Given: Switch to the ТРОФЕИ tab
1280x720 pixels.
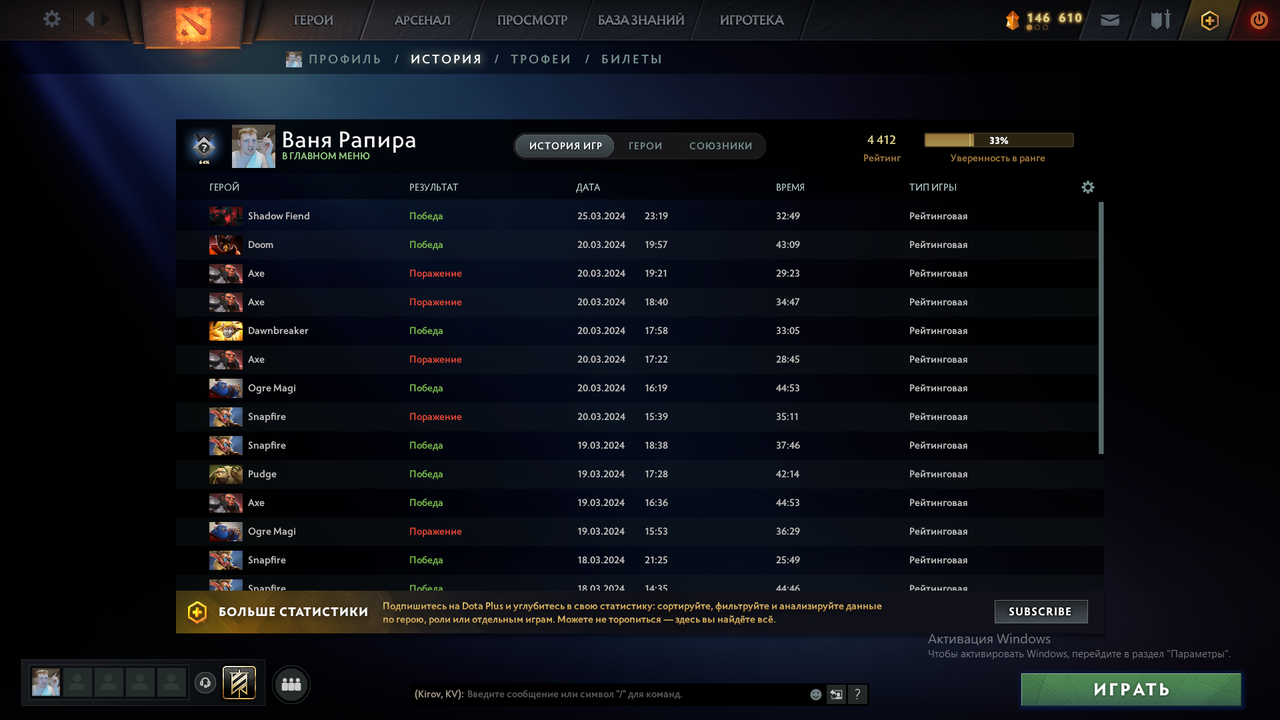Looking at the screenshot, I should (541, 59).
